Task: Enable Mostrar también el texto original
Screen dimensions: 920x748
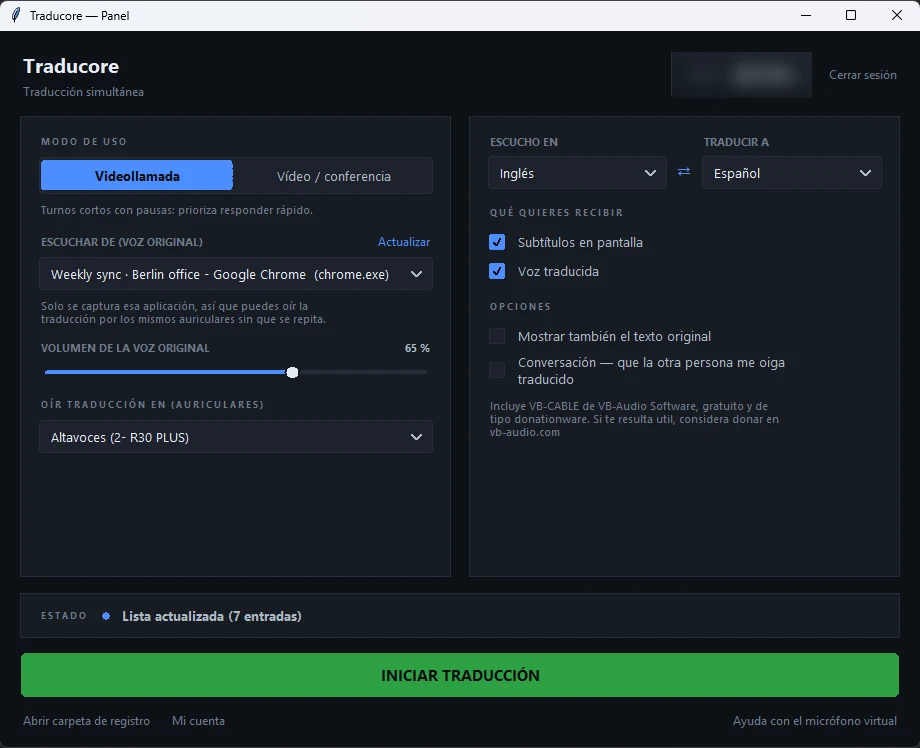Action: coord(497,336)
